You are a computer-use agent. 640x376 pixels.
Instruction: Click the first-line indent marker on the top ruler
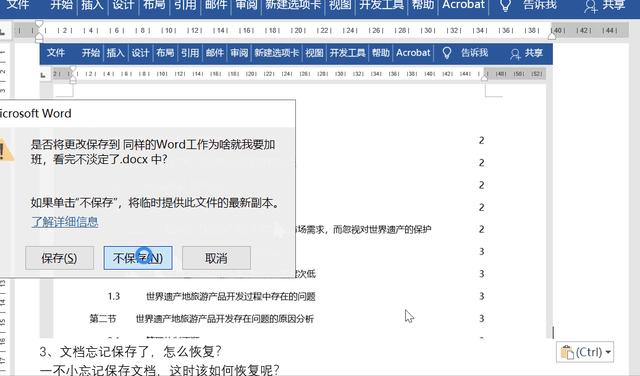[39, 24]
